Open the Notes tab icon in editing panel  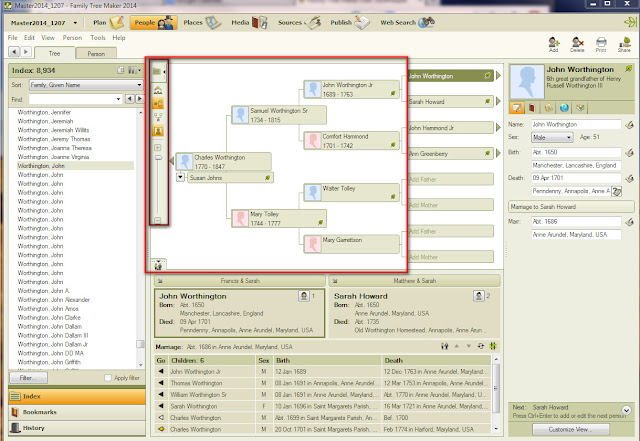(x=548, y=108)
